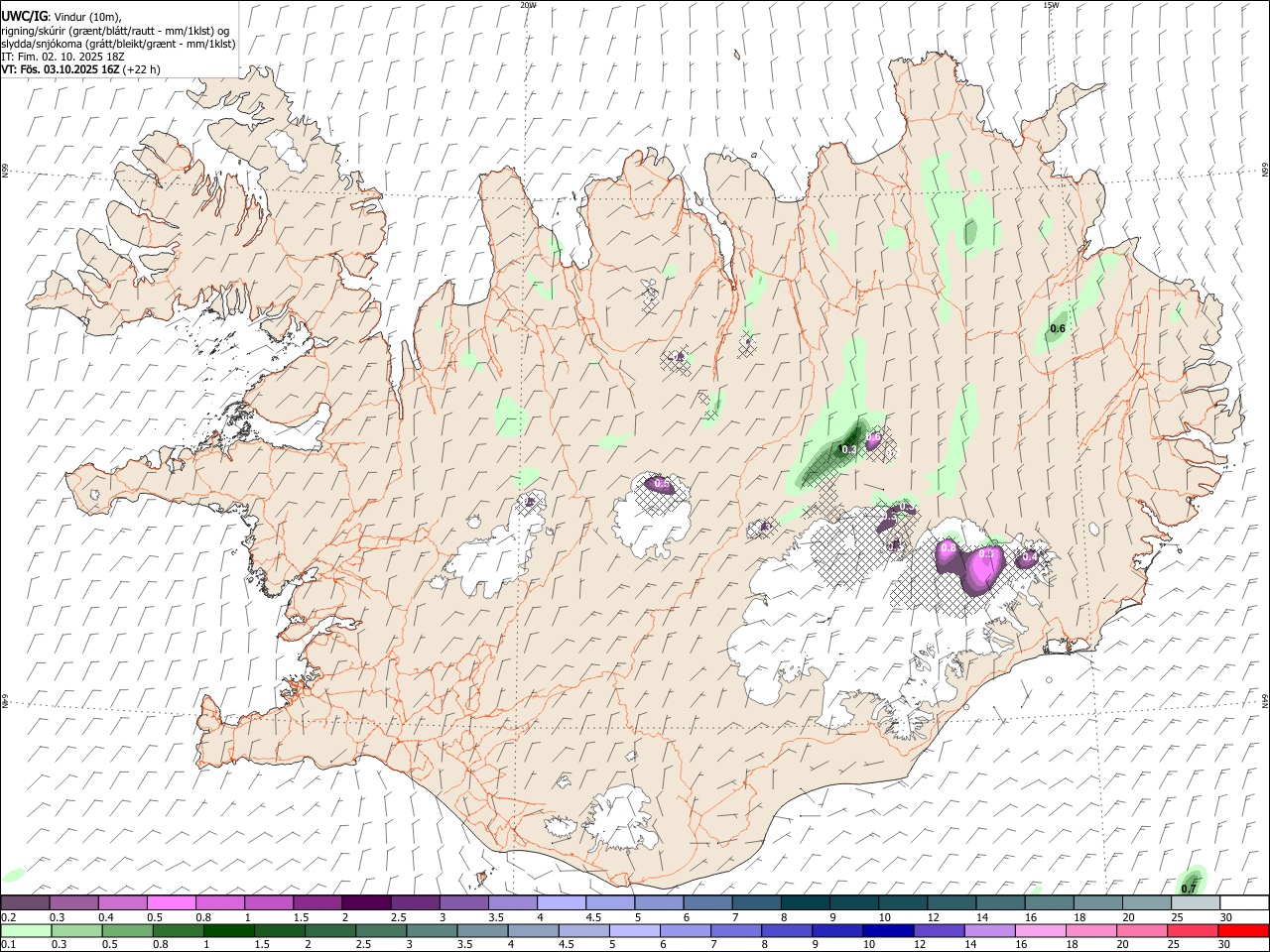Select the white 30 swatch in the snow legend

[1243, 902]
